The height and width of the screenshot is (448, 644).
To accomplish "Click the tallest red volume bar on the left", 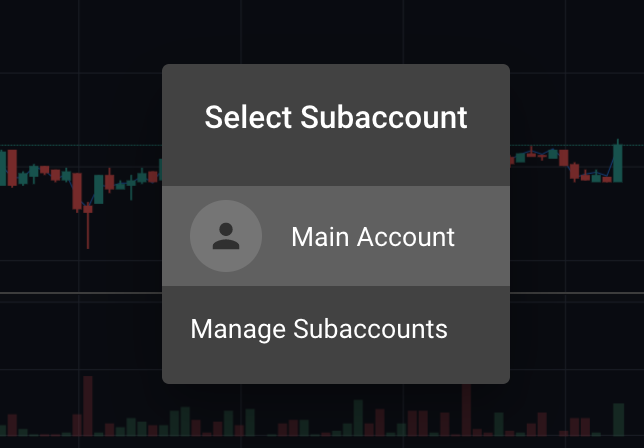I will (x=88, y=406).
